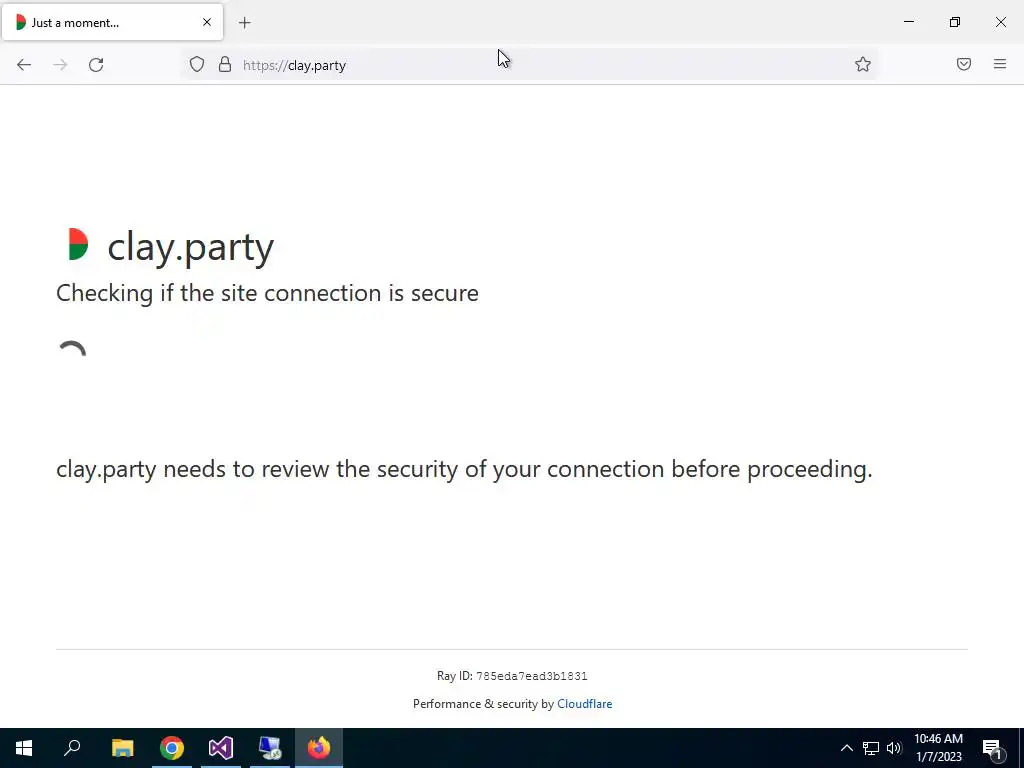Click the Ray ID value text
Viewport: 1024px width, 768px height.
532,677
